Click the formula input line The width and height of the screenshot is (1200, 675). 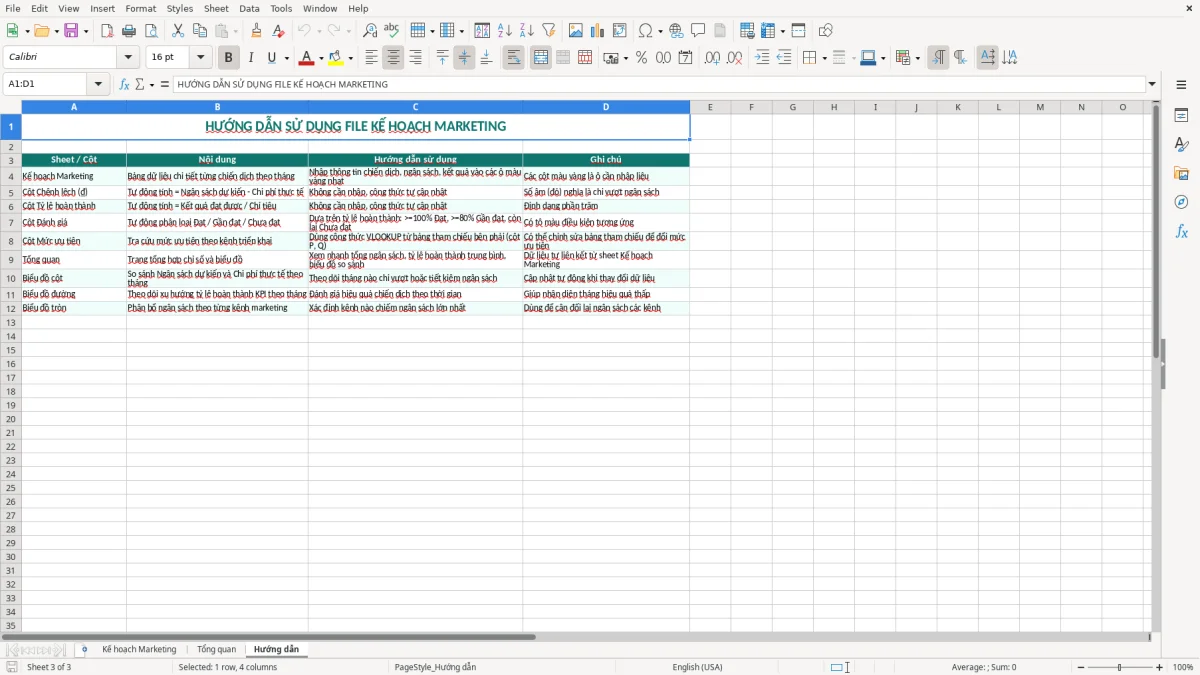click(659, 84)
